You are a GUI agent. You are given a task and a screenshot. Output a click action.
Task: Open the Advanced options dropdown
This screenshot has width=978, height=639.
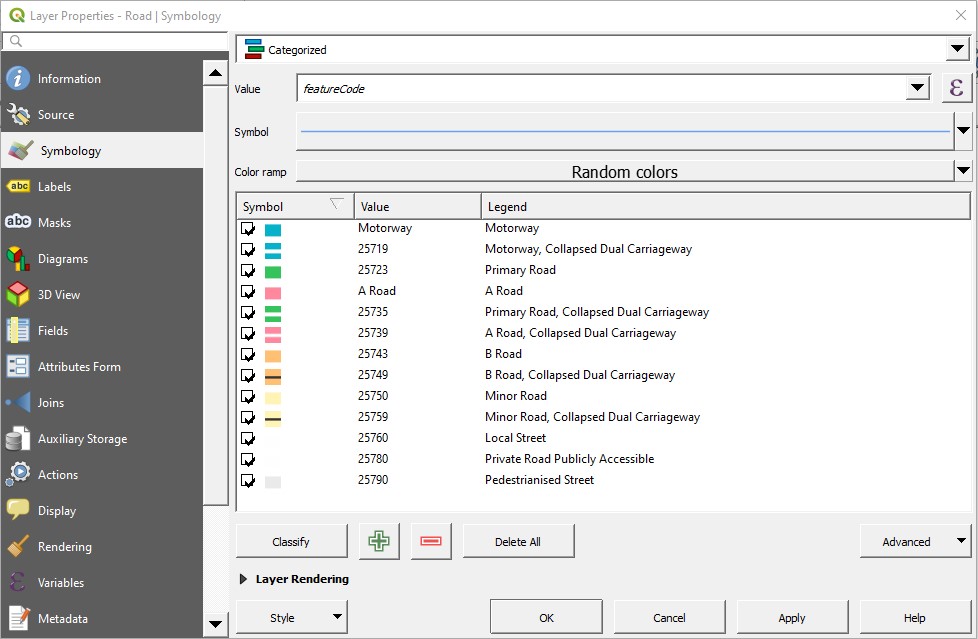coord(914,540)
